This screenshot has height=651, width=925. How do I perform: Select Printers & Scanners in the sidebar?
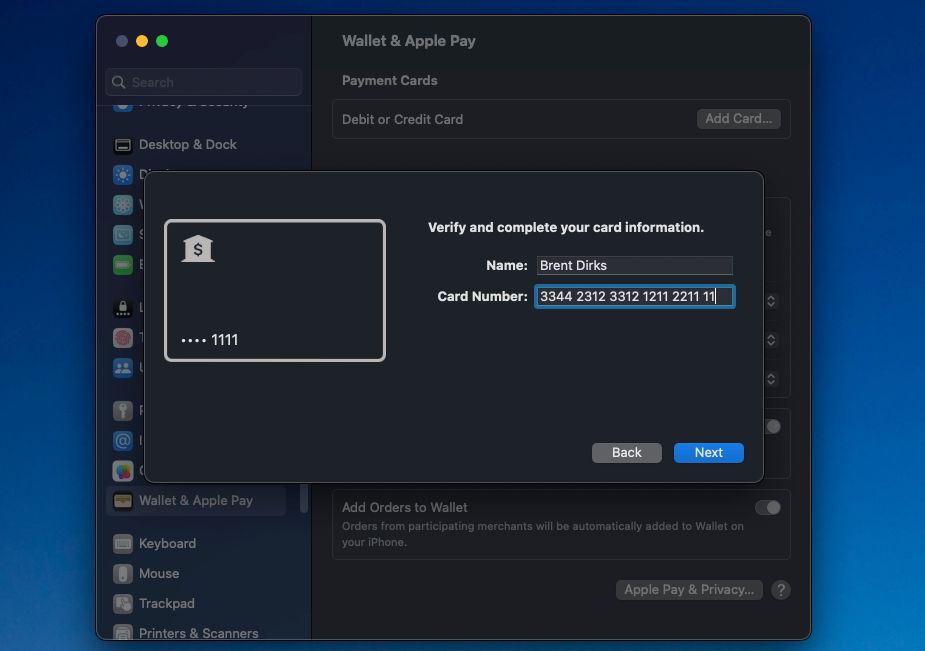pyautogui.click(x=123, y=632)
